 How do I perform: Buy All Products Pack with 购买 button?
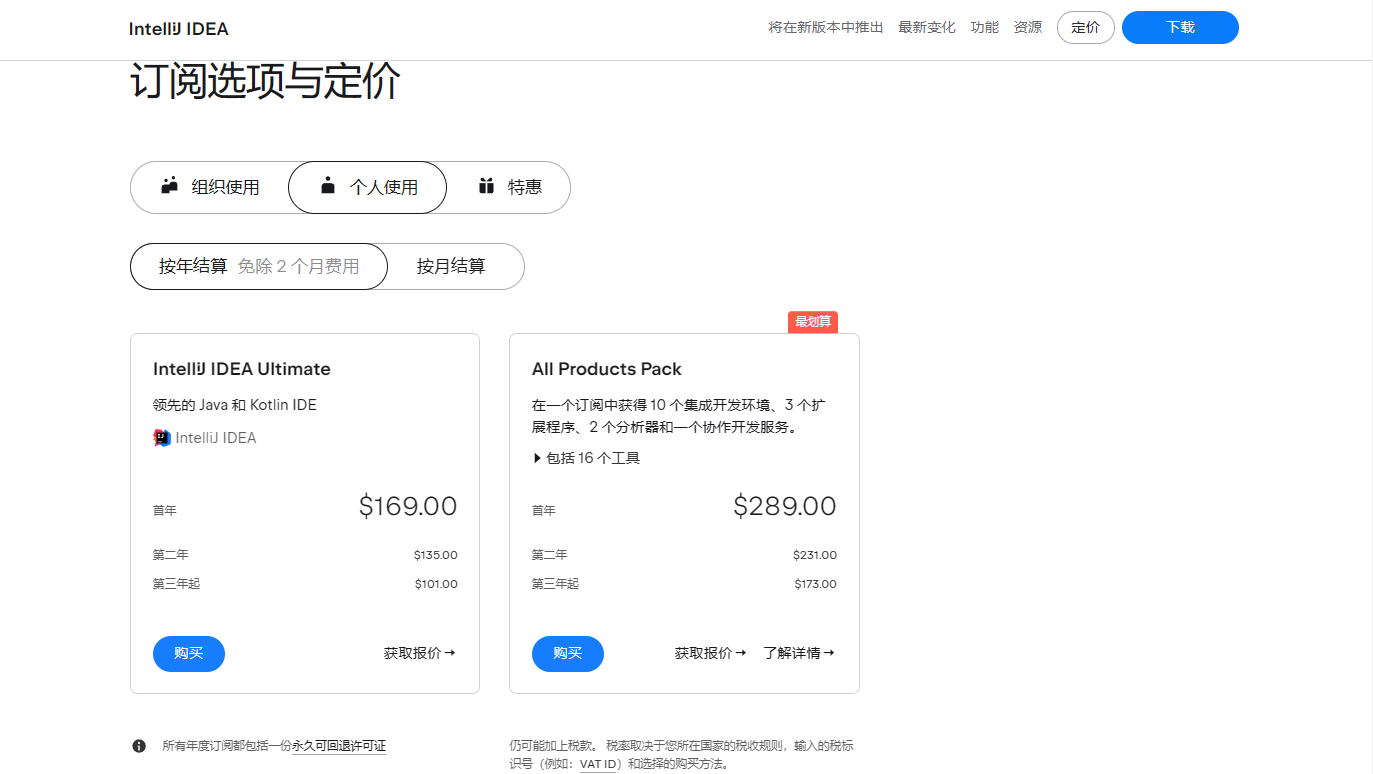click(568, 654)
